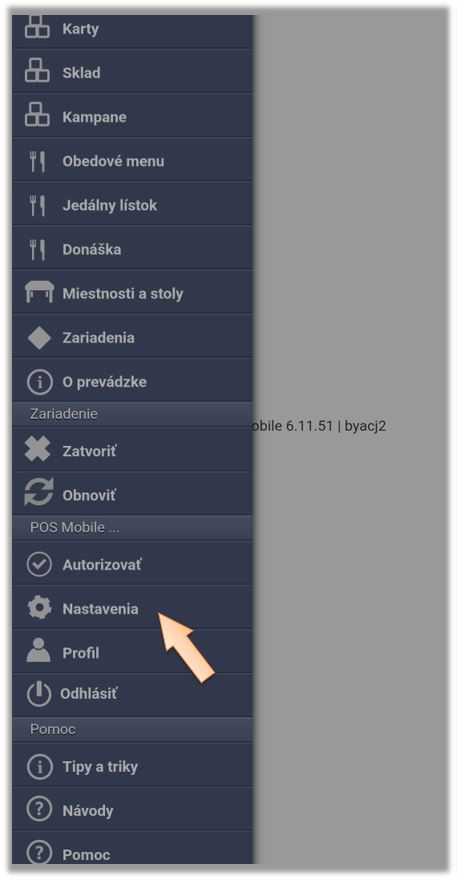Image resolution: width=457 pixels, height=882 pixels.
Task: Click the table icon for Miestnosti a stoly
Action: point(39,292)
